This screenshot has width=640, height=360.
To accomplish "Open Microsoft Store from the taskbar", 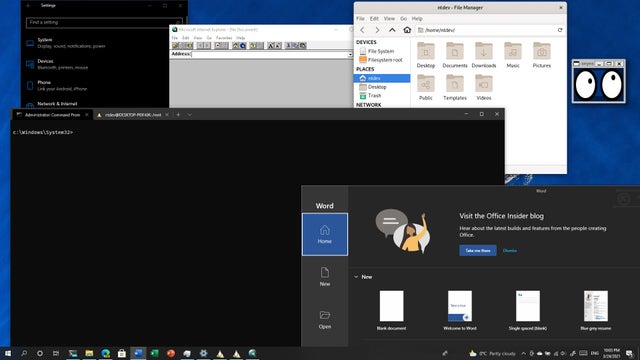I will [122, 353].
